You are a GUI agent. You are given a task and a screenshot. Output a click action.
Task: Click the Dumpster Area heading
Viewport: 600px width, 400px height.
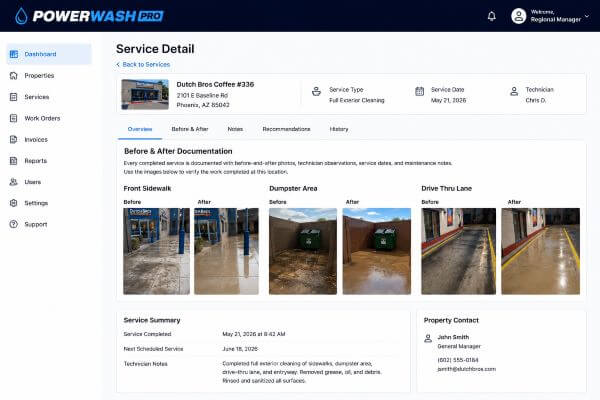(x=293, y=188)
